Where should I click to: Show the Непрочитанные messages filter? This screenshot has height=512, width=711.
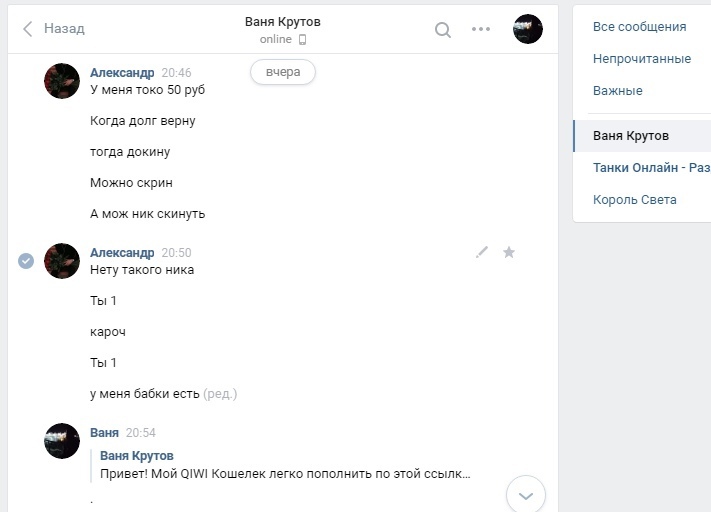(x=641, y=59)
